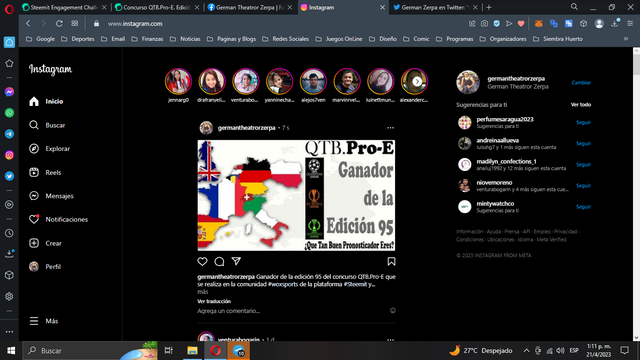Click Cambiar to switch account
Viewport: 640px width, 360px height.
[x=581, y=82]
